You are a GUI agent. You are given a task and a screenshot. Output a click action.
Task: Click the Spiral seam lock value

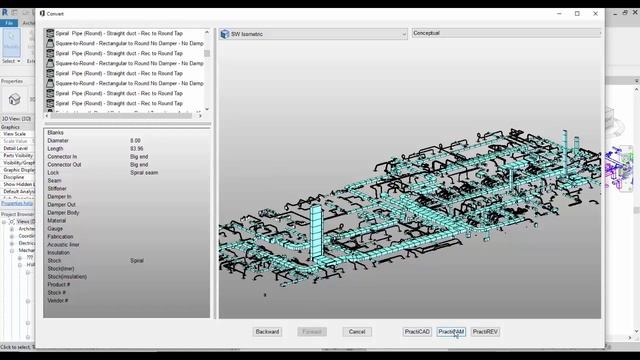point(144,173)
